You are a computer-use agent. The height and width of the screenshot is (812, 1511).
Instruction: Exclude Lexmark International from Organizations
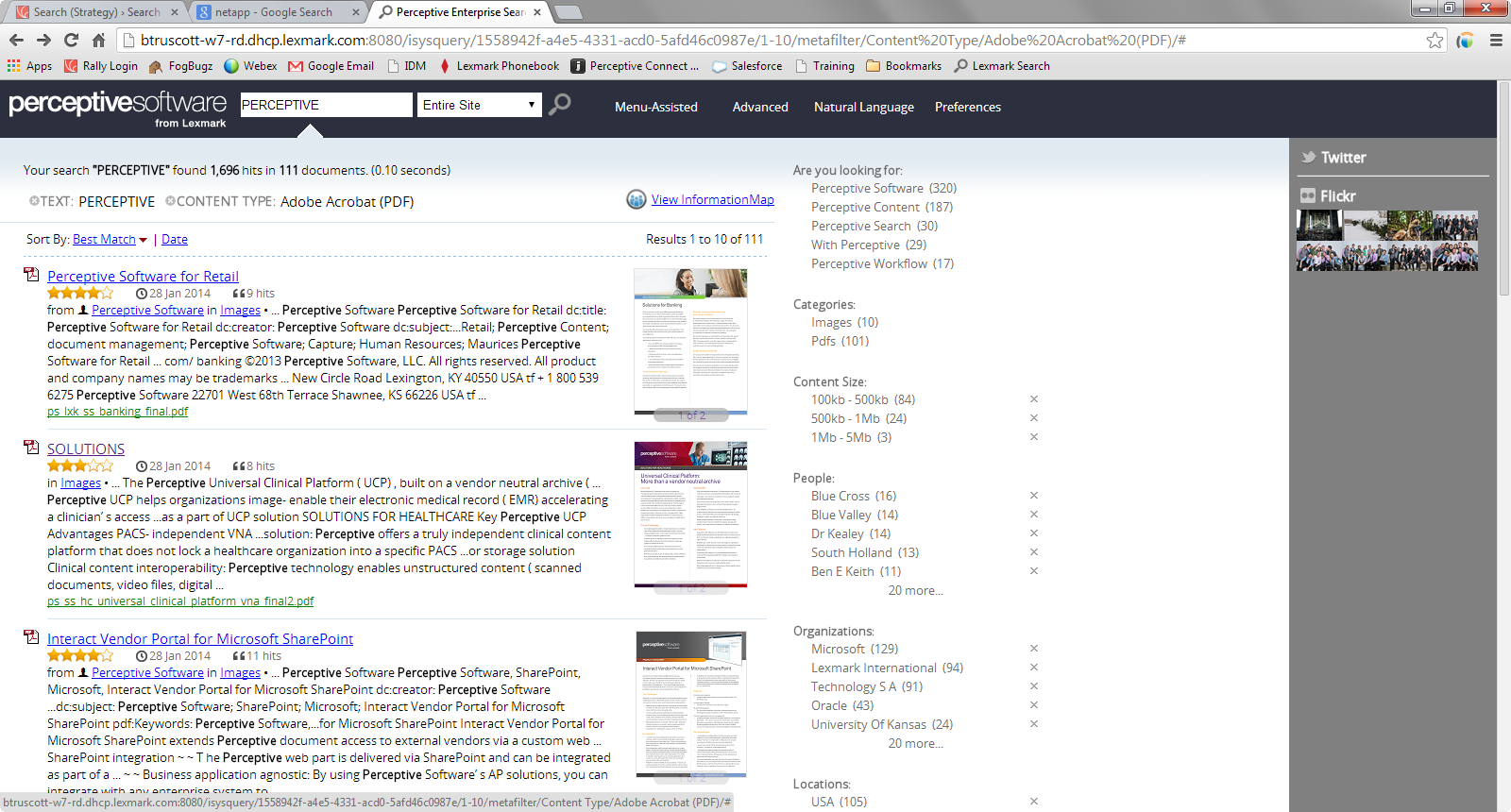(x=1034, y=668)
